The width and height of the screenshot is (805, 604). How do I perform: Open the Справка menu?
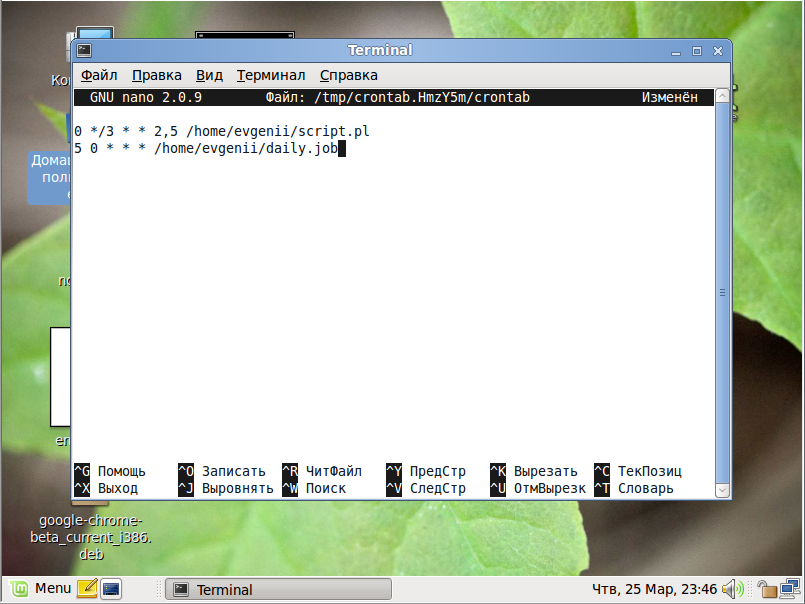pyautogui.click(x=349, y=75)
